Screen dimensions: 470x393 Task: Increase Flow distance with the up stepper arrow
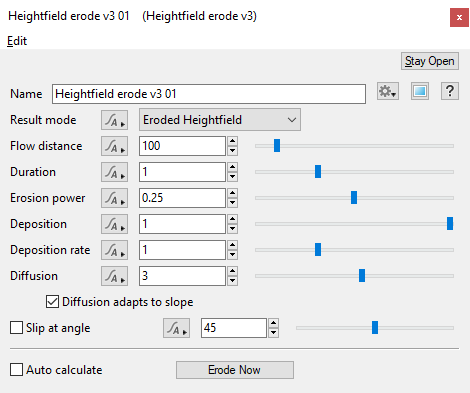(233, 141)
